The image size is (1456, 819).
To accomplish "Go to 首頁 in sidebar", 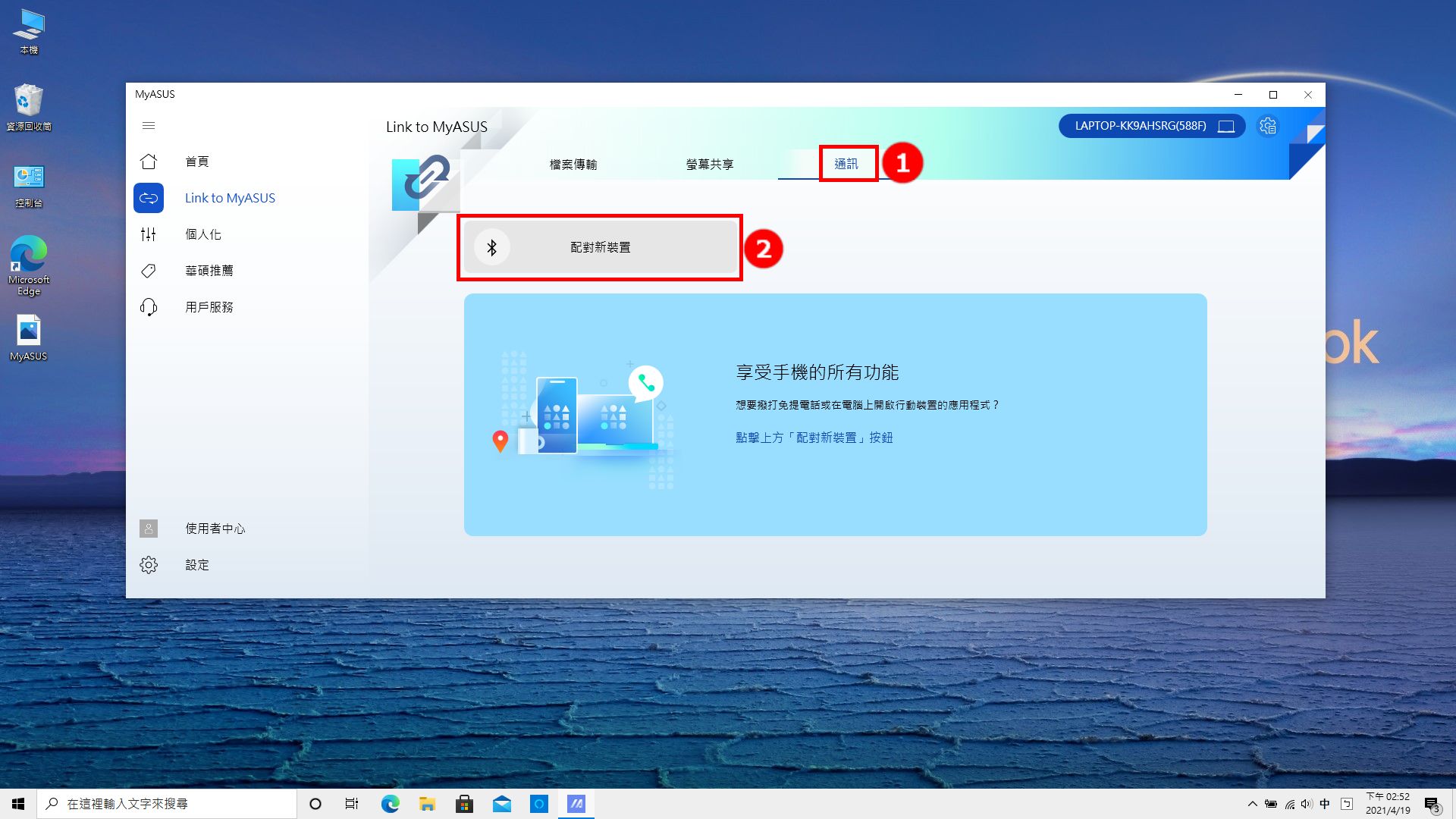I will click(x=197, y=162).
